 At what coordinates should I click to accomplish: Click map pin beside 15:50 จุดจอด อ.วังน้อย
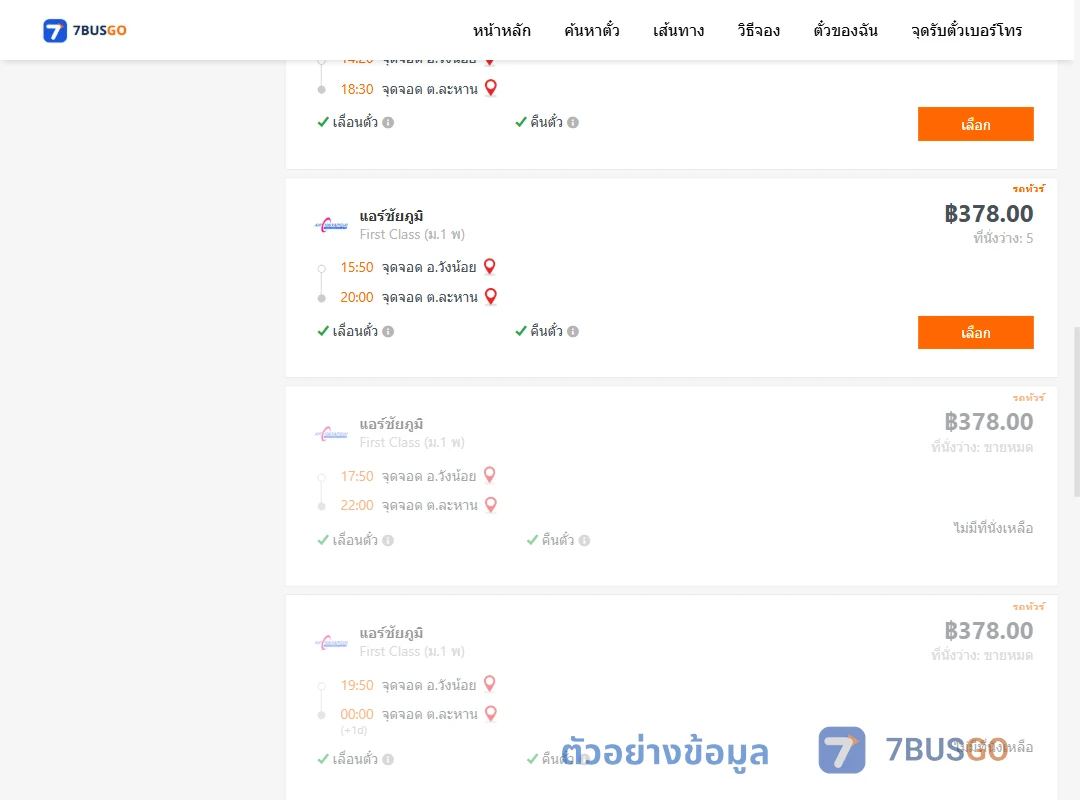[x=490, y=266]
